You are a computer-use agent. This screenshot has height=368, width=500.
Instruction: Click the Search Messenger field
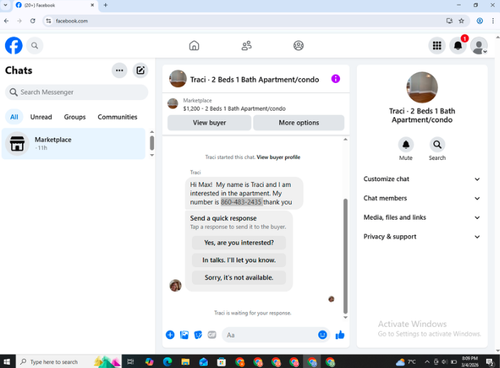(x=76, y=92)
